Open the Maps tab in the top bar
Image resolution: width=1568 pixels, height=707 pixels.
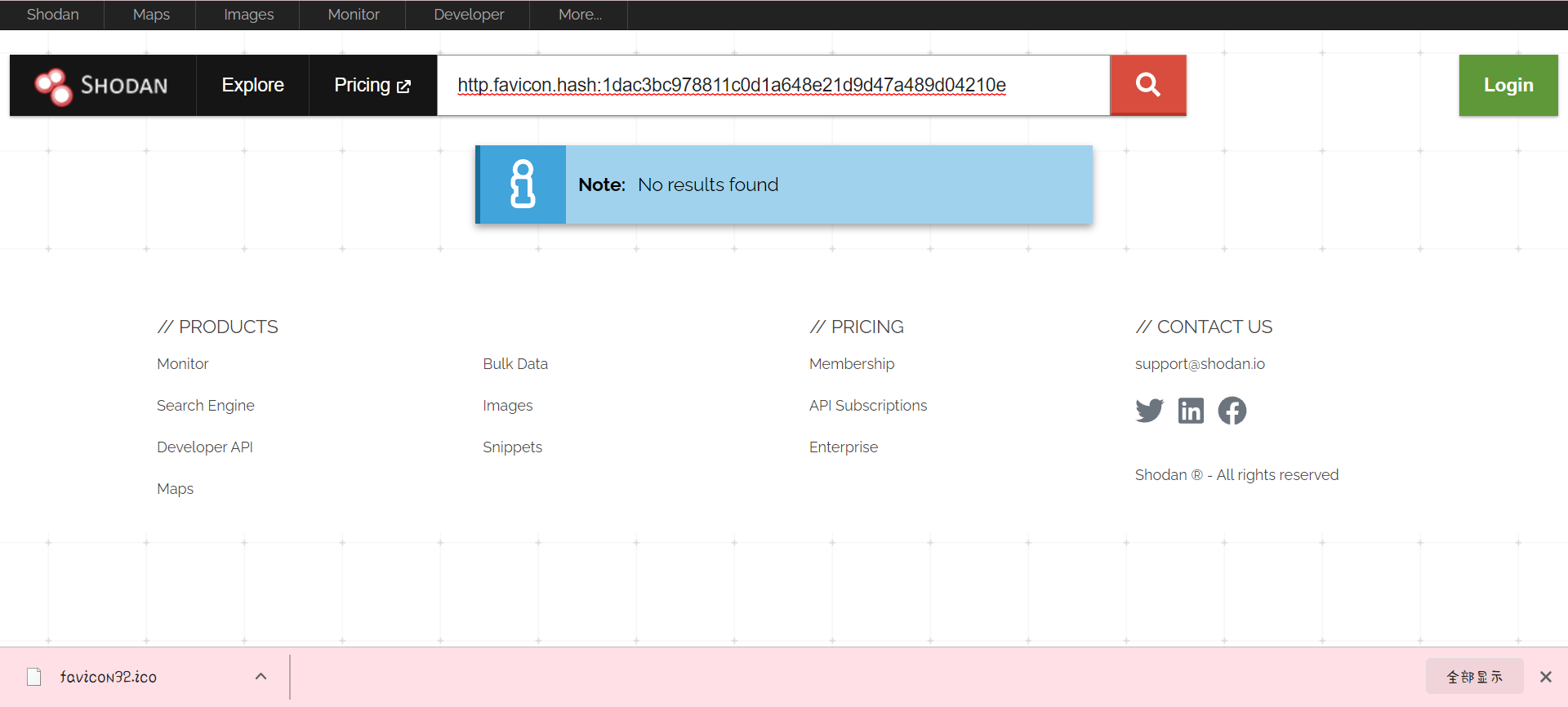[x=151, y=15]
